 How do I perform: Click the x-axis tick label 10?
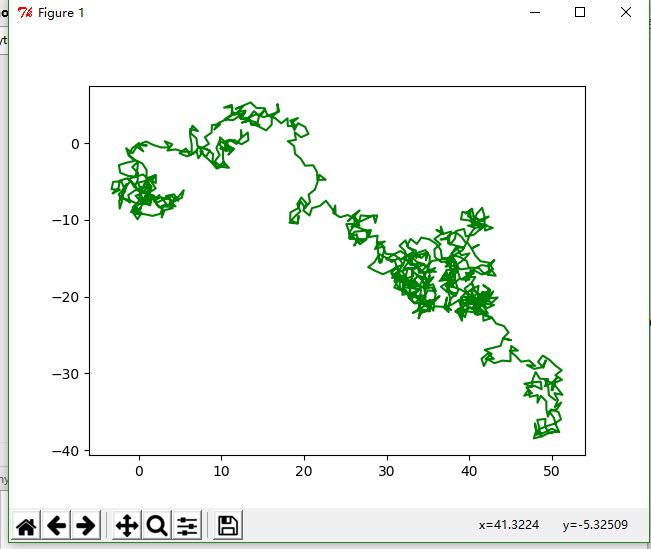[221, 471]
